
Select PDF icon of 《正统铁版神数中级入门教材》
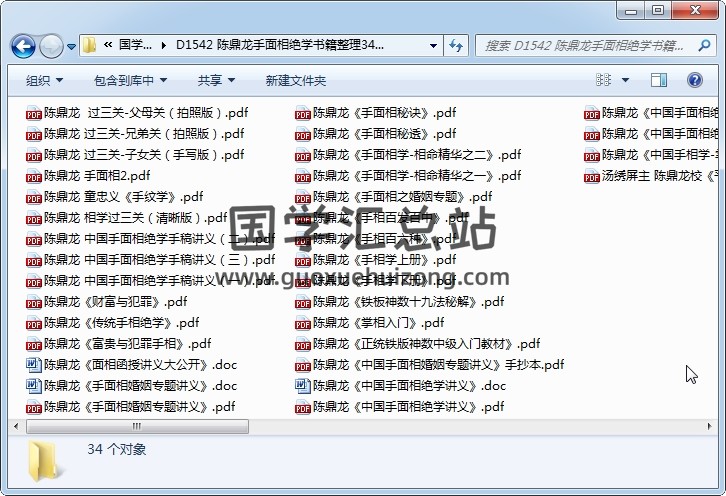pyautogui.click(x=302, y=344)
